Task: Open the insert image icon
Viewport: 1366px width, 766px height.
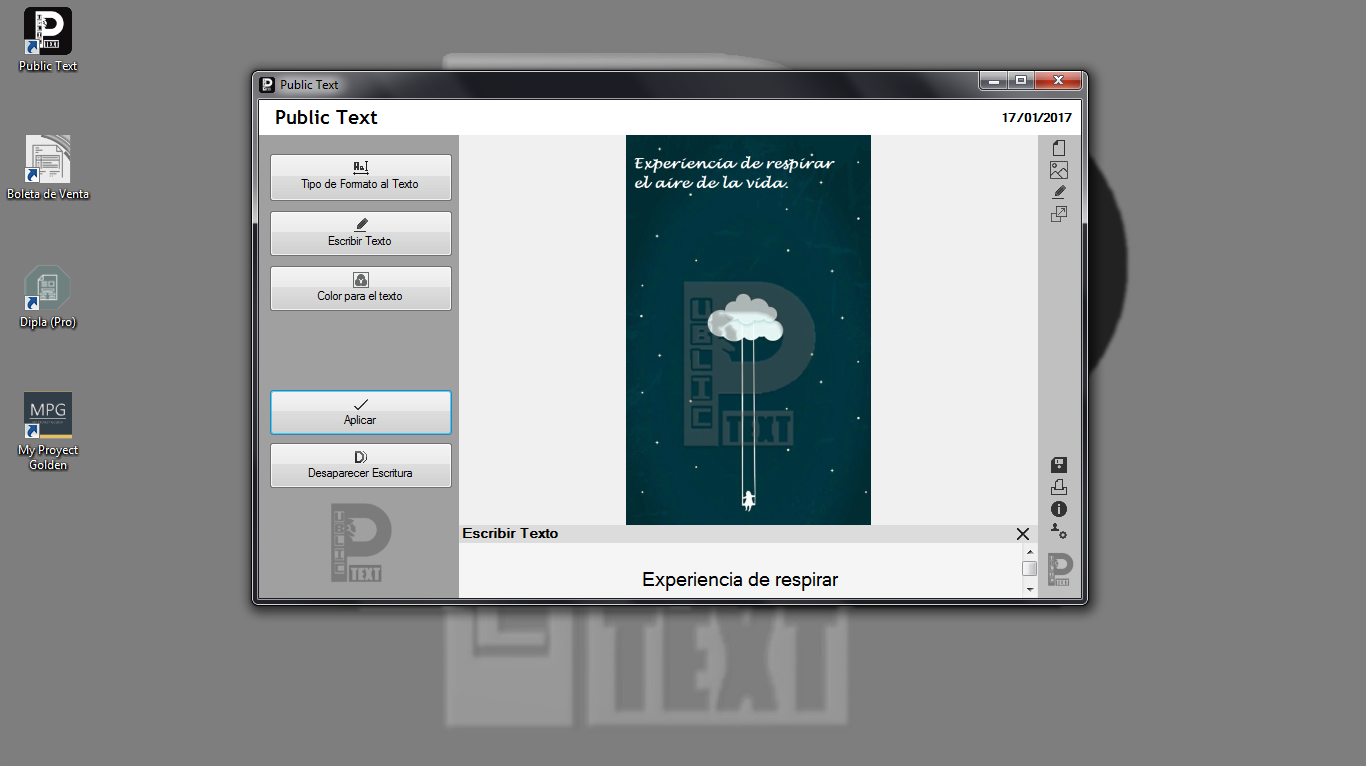Action: pos(1058,170)
